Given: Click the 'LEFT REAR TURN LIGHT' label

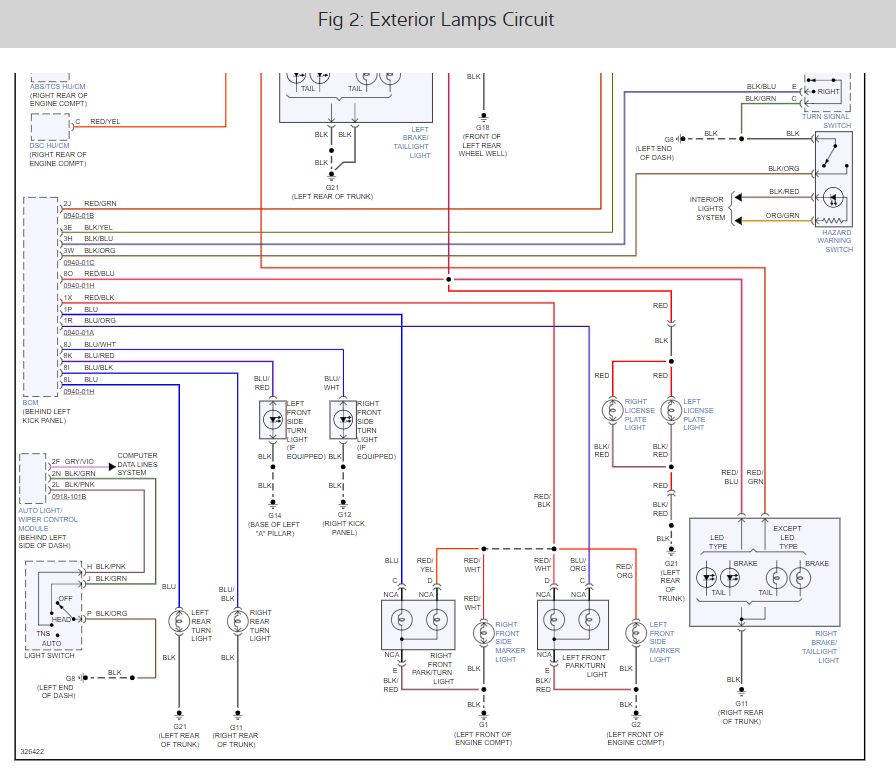Looking at the screenshot, I should click(201, 625).
